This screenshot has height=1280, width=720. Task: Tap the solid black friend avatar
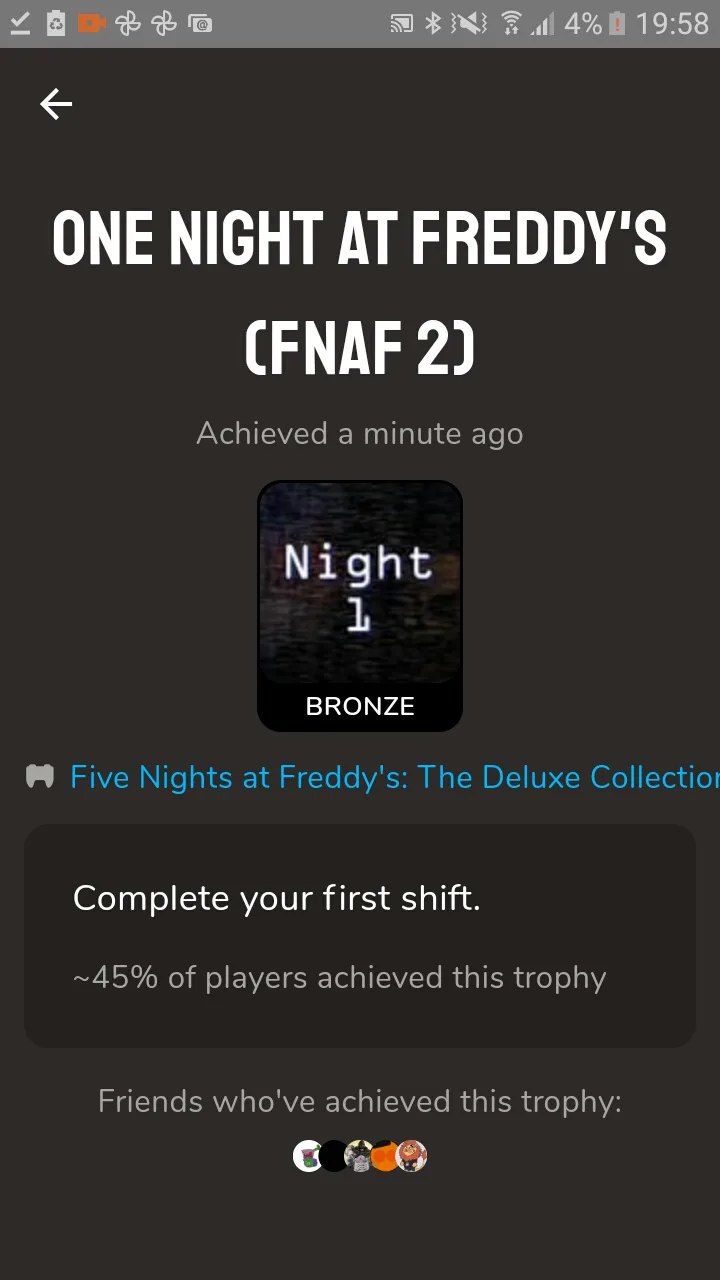point(333,1156)
